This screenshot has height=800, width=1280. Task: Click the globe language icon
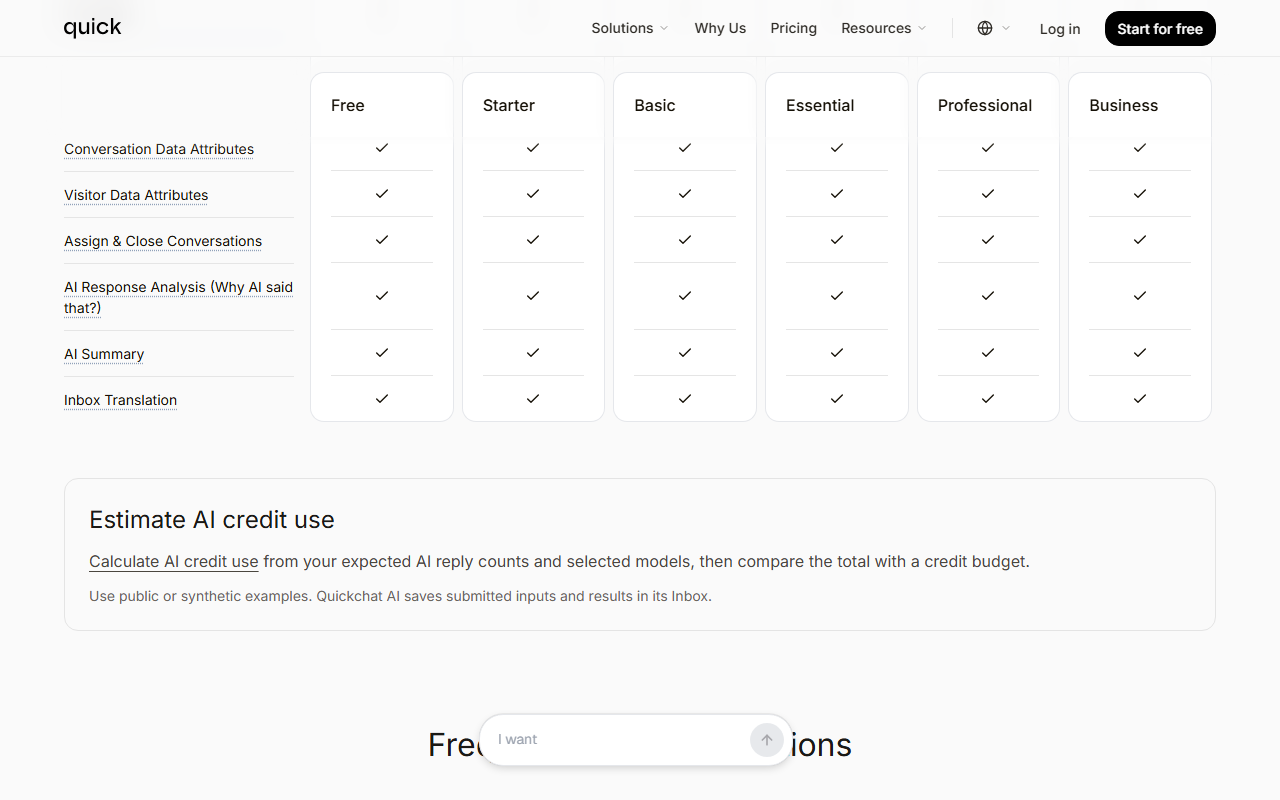tap(985, 28)
